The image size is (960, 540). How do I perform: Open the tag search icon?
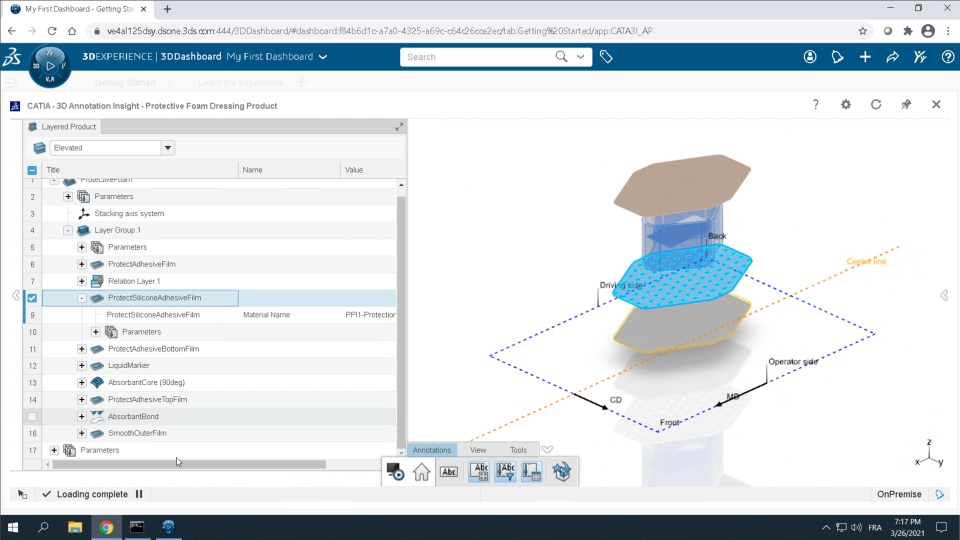(606, 57)
